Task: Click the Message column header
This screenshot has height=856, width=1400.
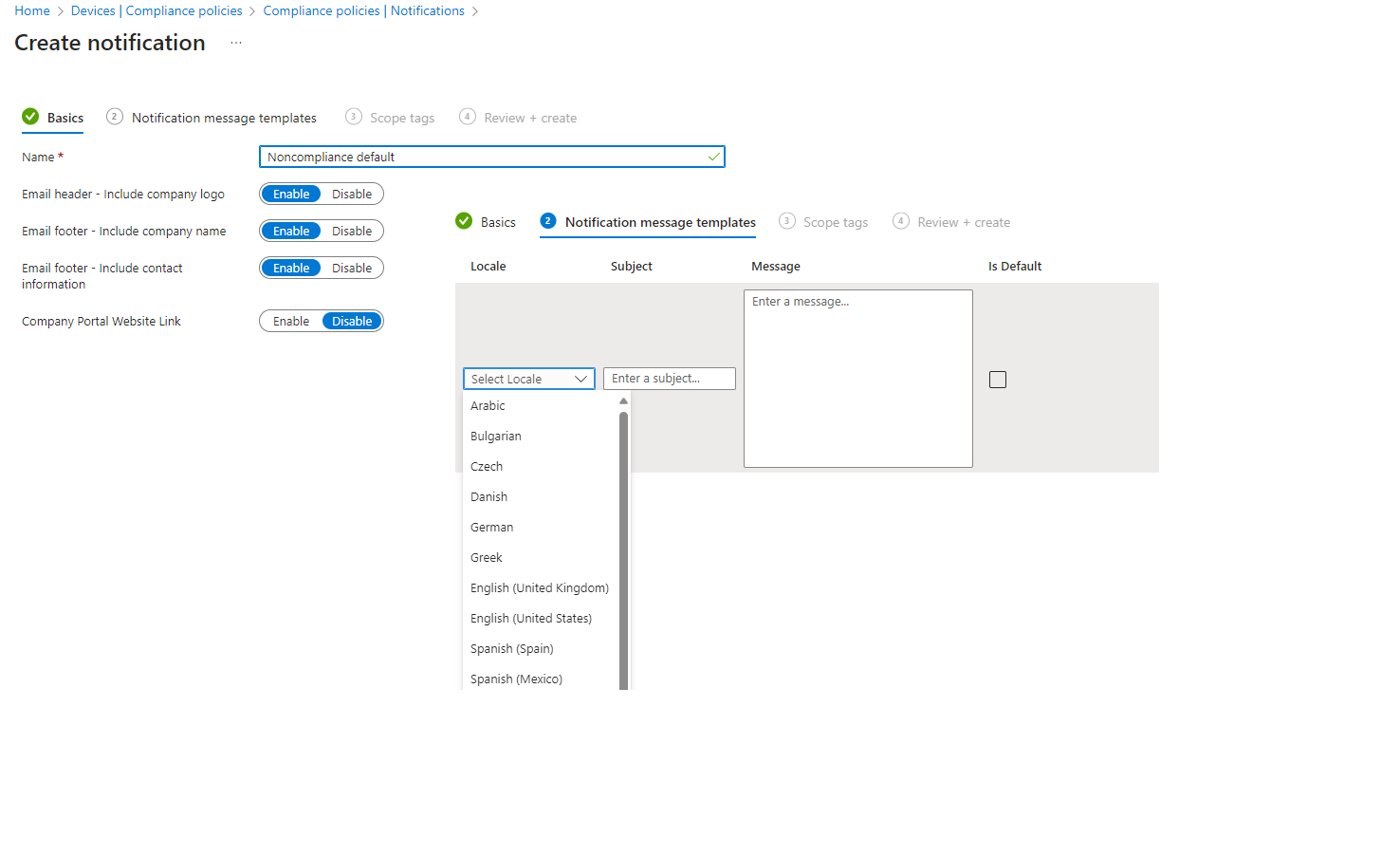Action: (x=776, y=266)
